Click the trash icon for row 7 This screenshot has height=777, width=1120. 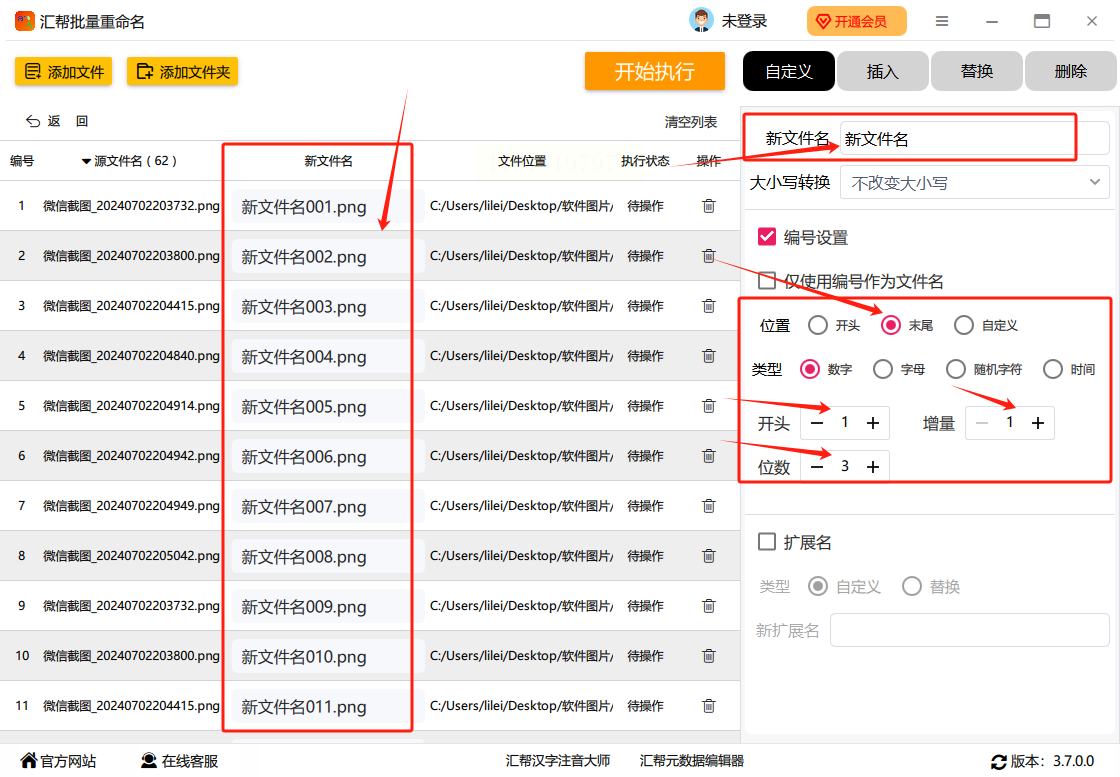[x=709, y=506]
